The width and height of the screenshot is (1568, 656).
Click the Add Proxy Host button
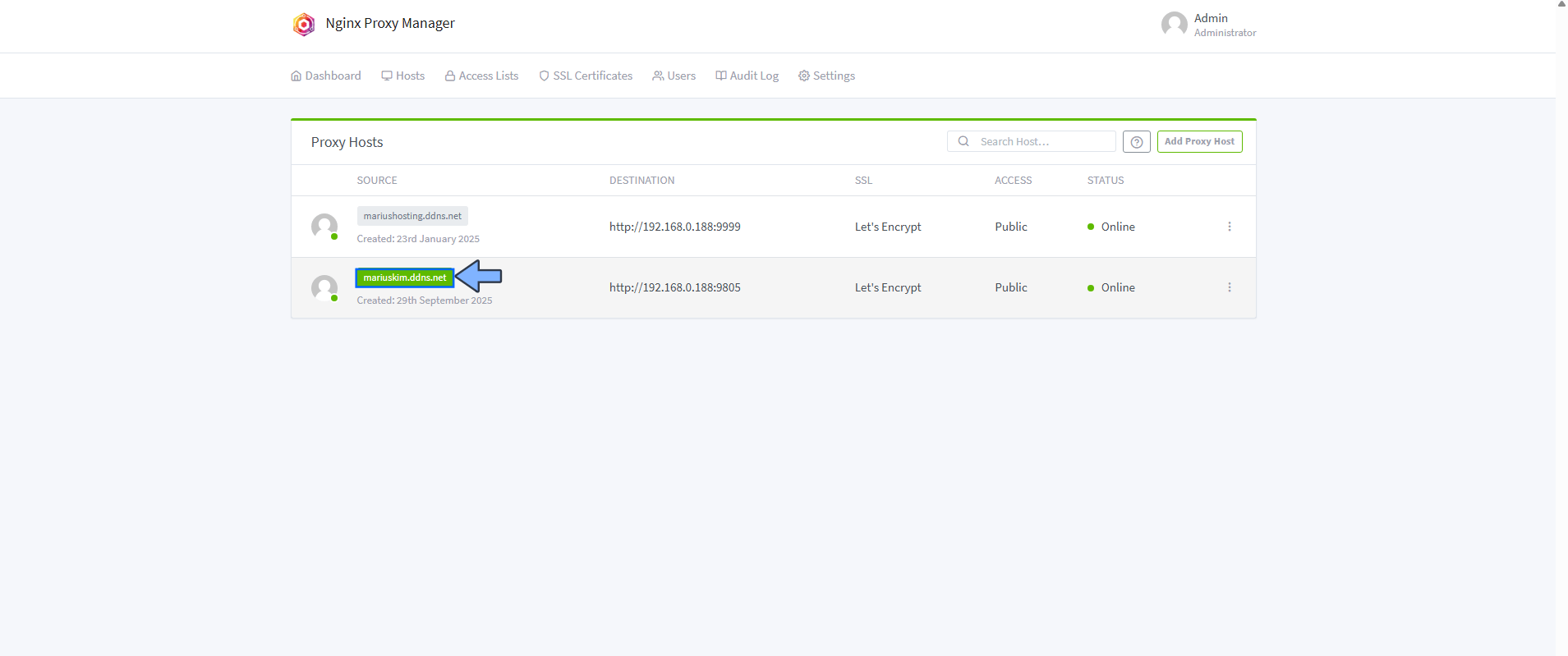coord(1199,141)
